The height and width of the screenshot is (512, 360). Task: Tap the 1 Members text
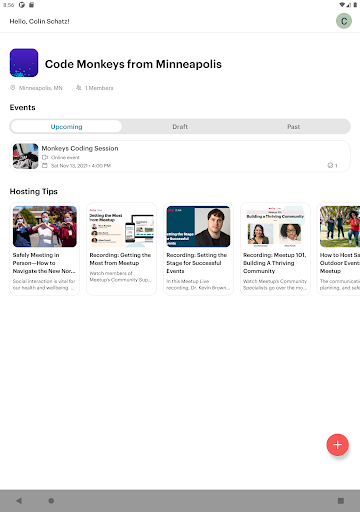tap(99, 88)
